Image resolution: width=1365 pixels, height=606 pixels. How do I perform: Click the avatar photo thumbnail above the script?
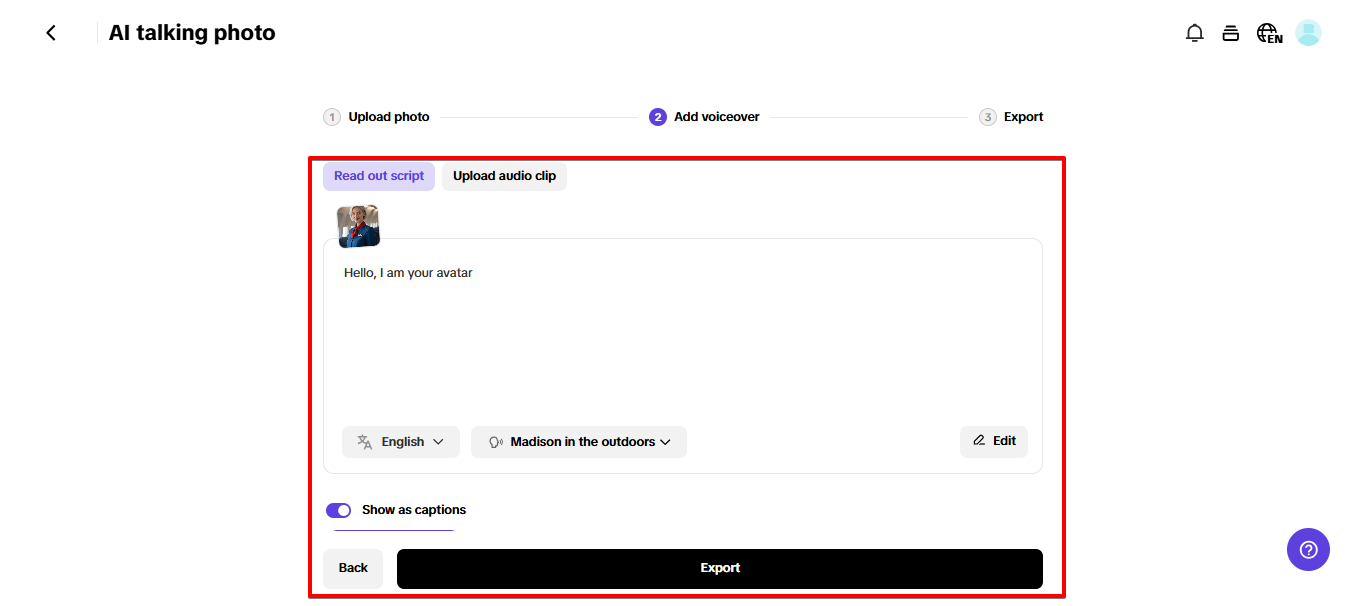(x=358, y=225)
